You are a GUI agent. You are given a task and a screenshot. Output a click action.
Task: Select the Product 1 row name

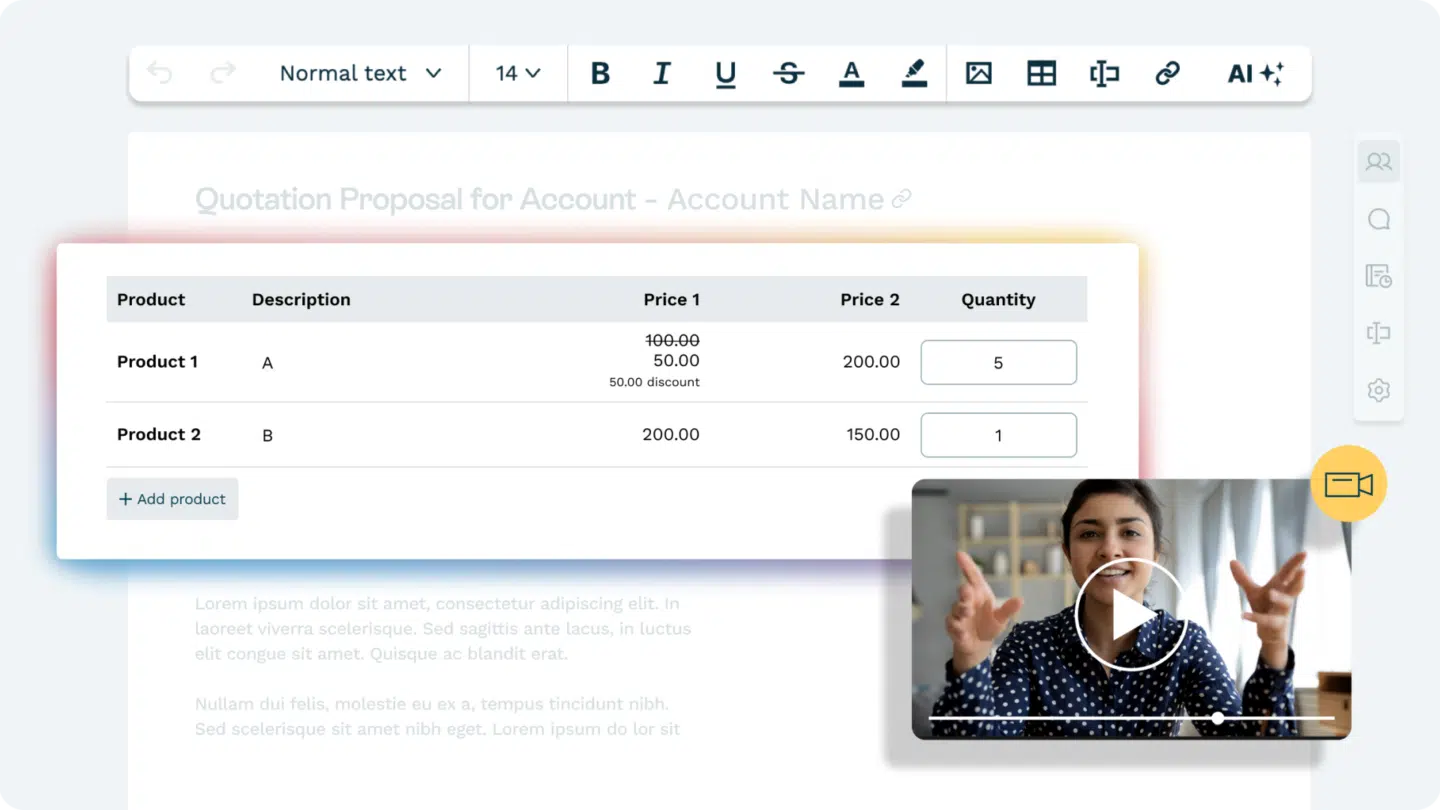[157, 361]
